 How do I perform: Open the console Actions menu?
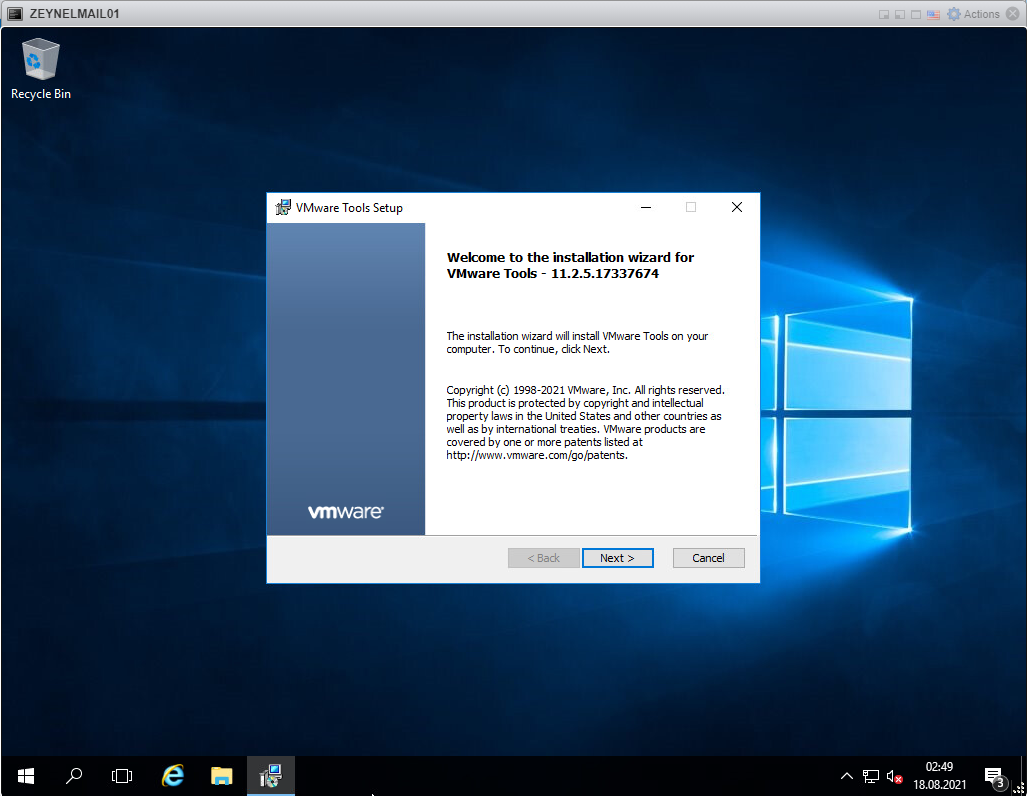(x=973, y=14)
